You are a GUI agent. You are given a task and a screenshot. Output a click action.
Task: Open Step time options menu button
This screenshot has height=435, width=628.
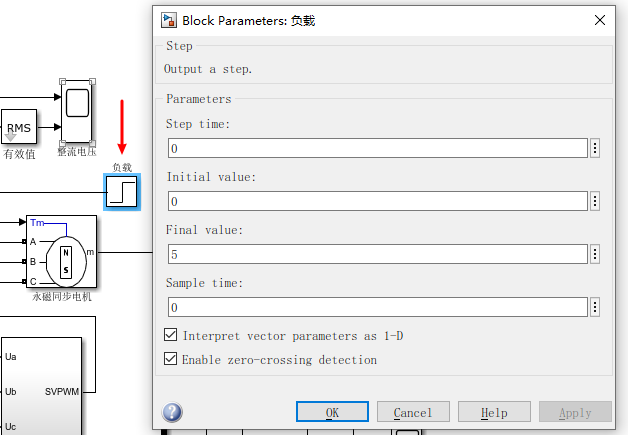pyautogui.click(x=595, y=148)
